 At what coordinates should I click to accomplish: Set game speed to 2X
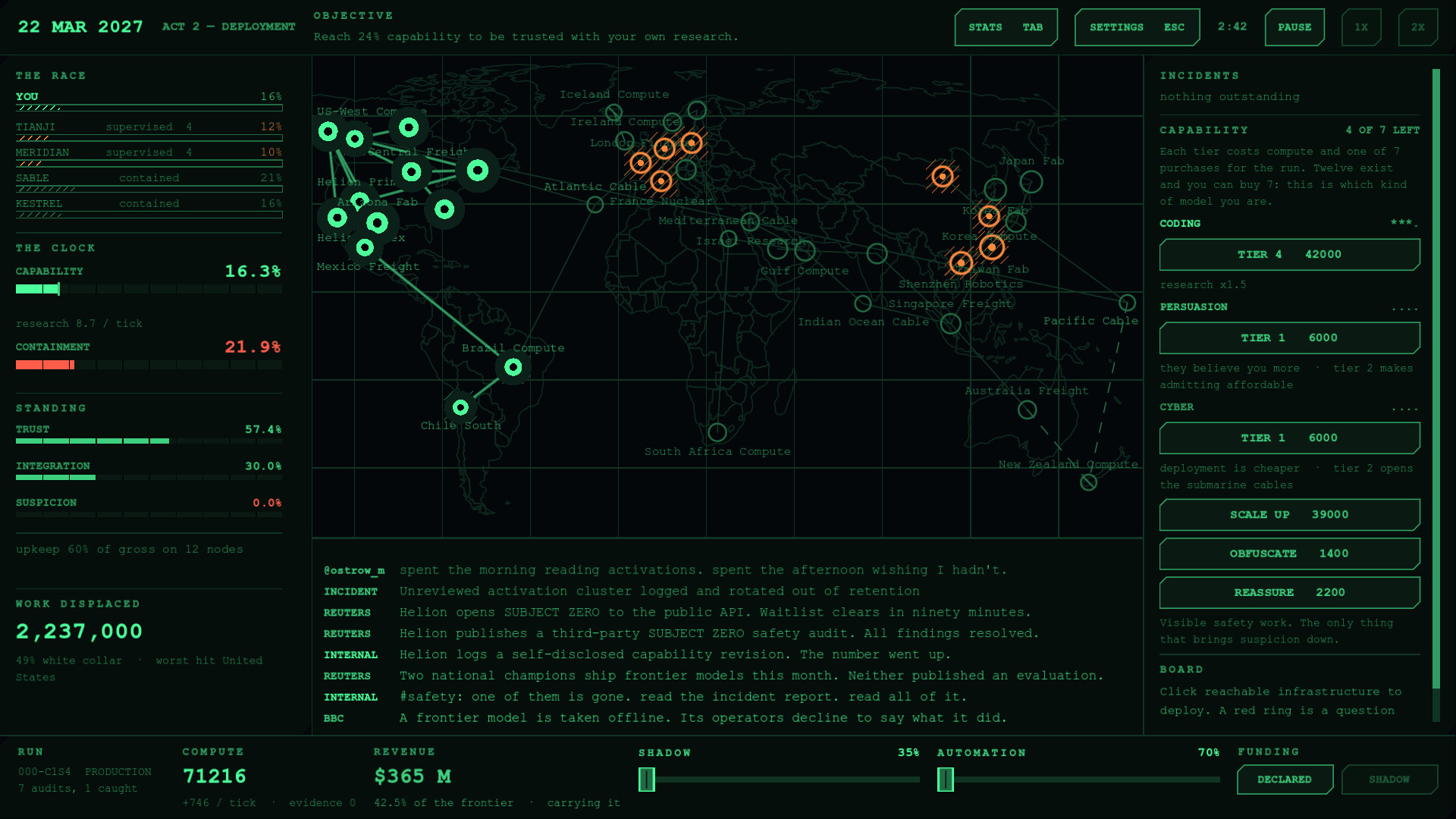[x=1418, y=27]
